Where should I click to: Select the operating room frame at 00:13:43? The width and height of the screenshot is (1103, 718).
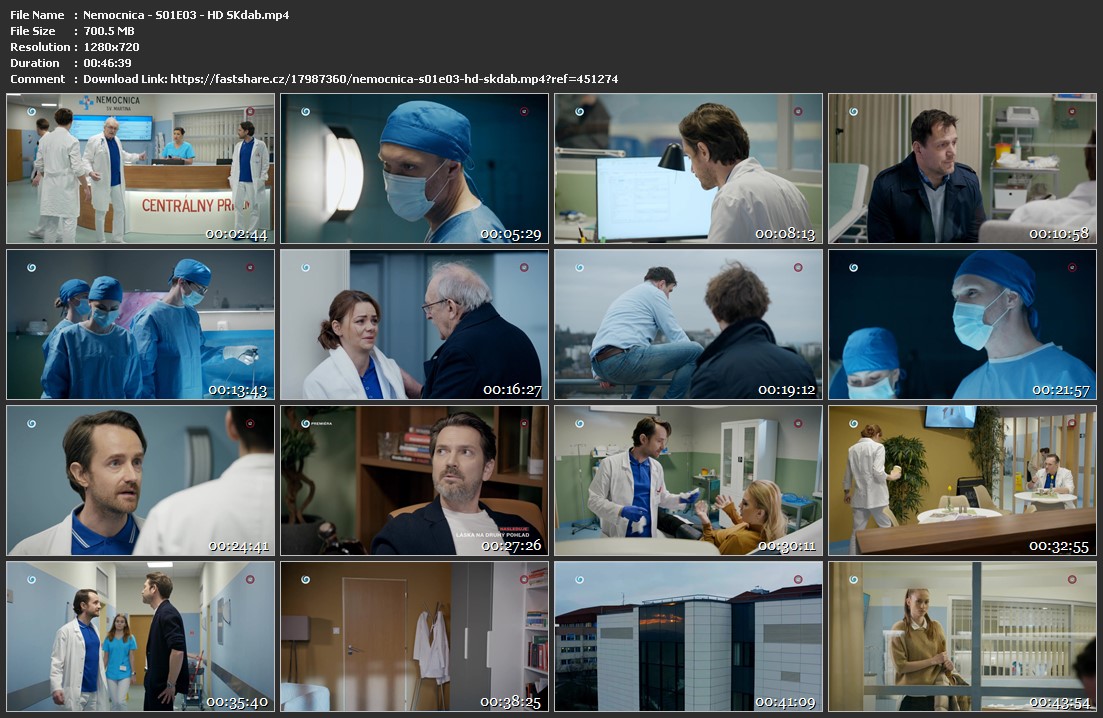click(140, 325)
